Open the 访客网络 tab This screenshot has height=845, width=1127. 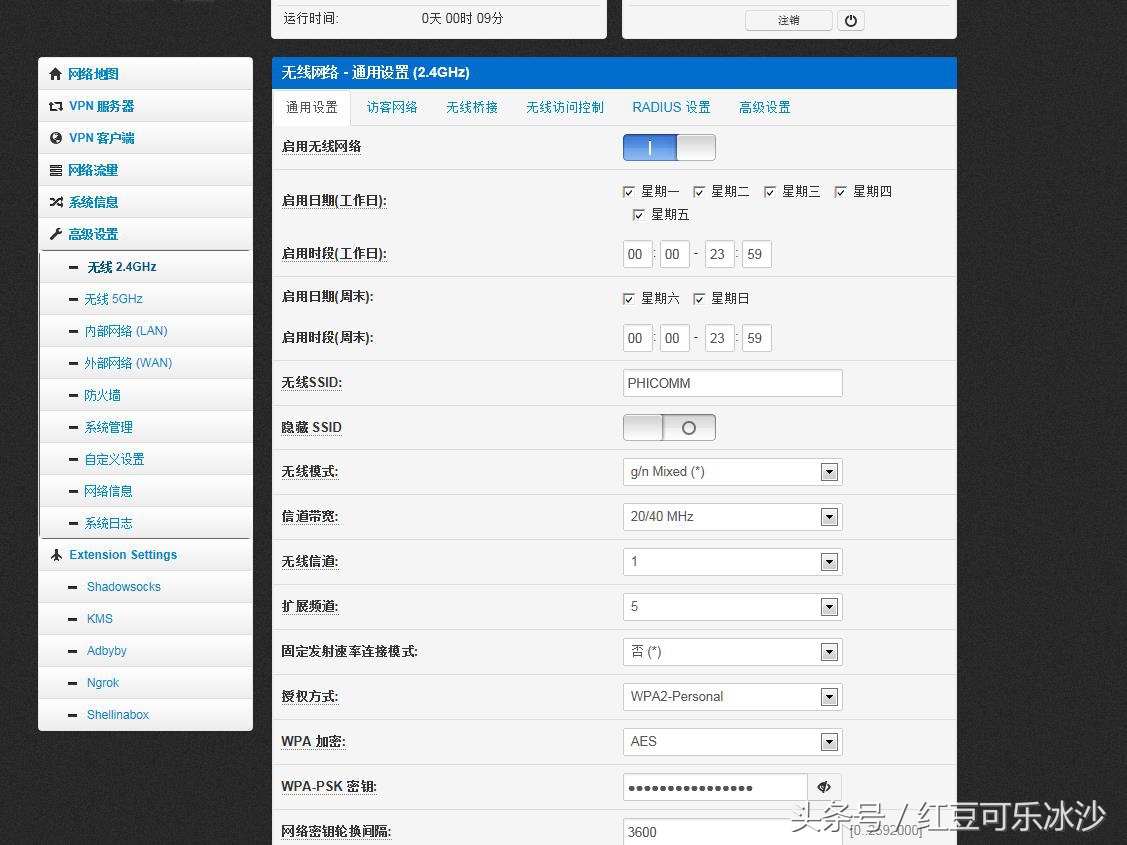tap(392, 107)
